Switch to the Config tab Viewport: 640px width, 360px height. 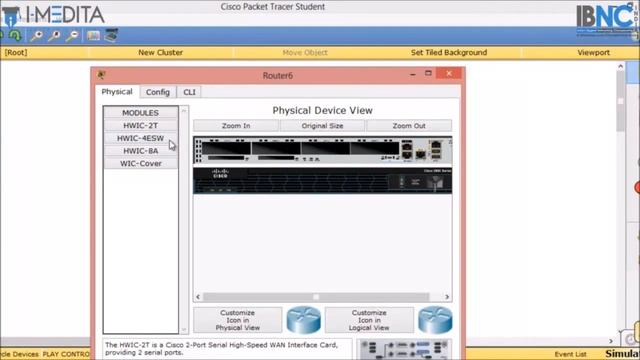(158, 92)
